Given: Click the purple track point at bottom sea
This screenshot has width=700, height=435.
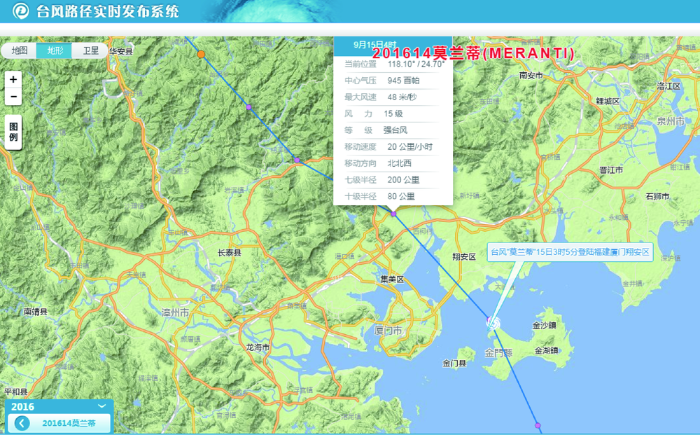Looking at the screenshot, I should [537, 425].
